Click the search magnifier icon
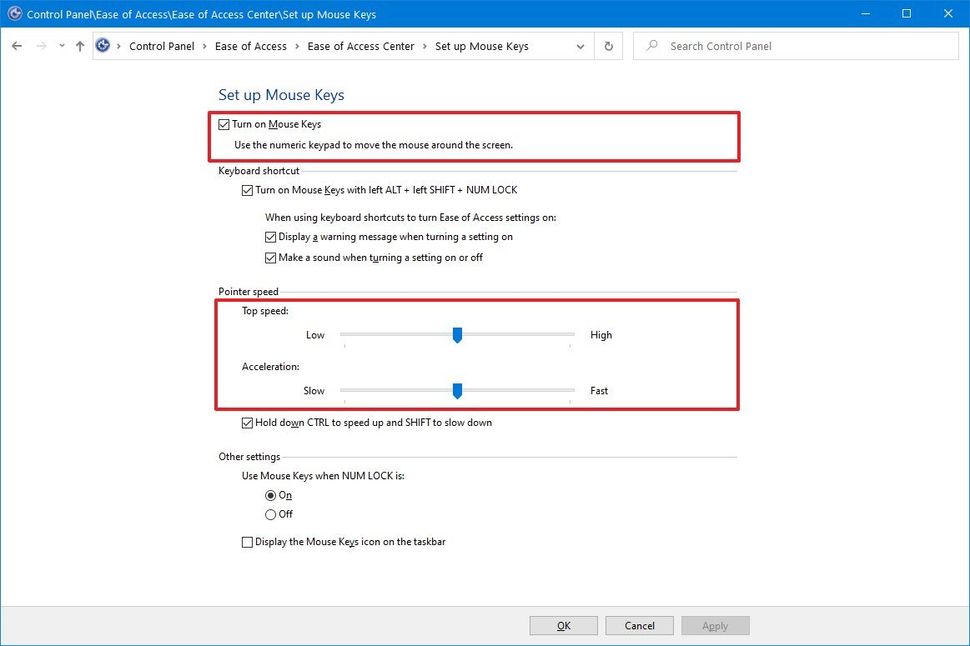 651,46
